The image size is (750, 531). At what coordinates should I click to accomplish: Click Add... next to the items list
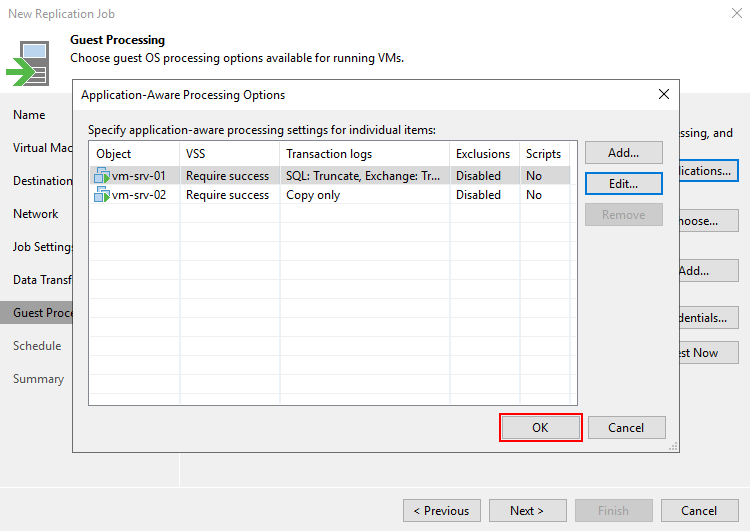622,153
